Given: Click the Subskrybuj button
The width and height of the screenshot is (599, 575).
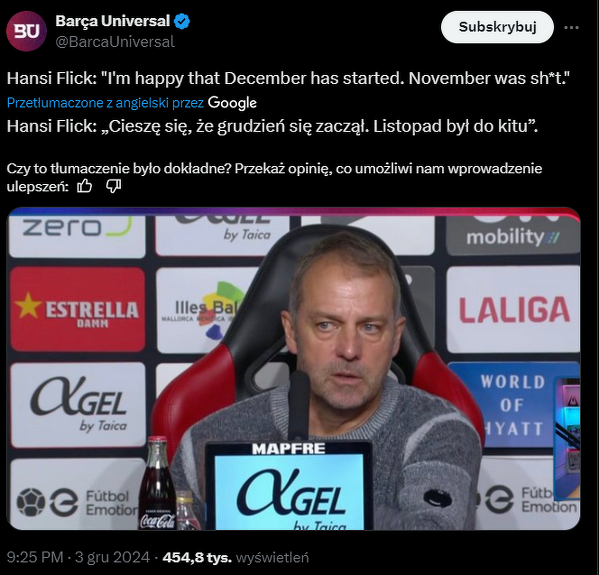Looking at the screenshot, I should [497, 27].
